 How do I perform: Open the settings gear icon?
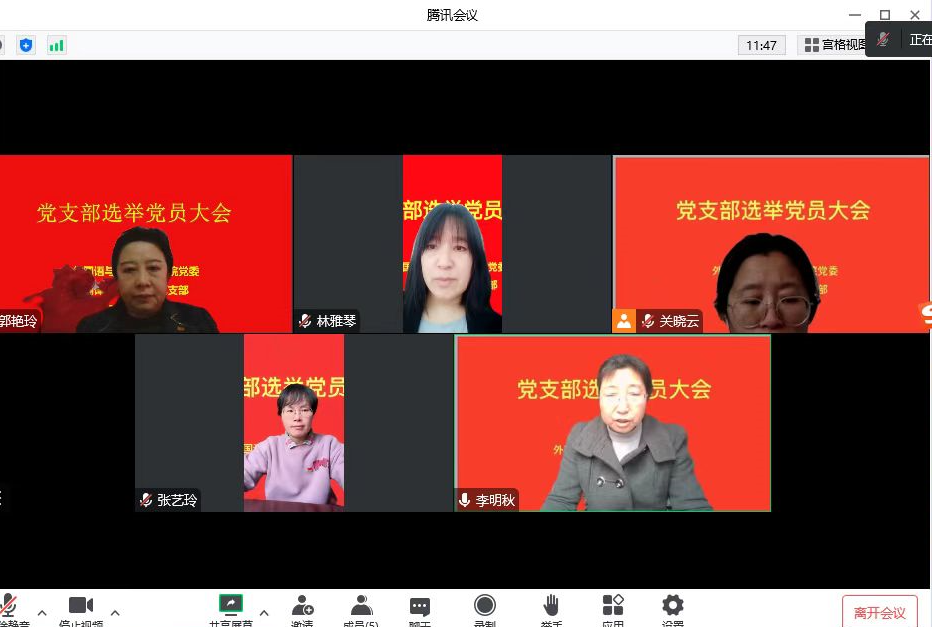[x=673, y=606]
